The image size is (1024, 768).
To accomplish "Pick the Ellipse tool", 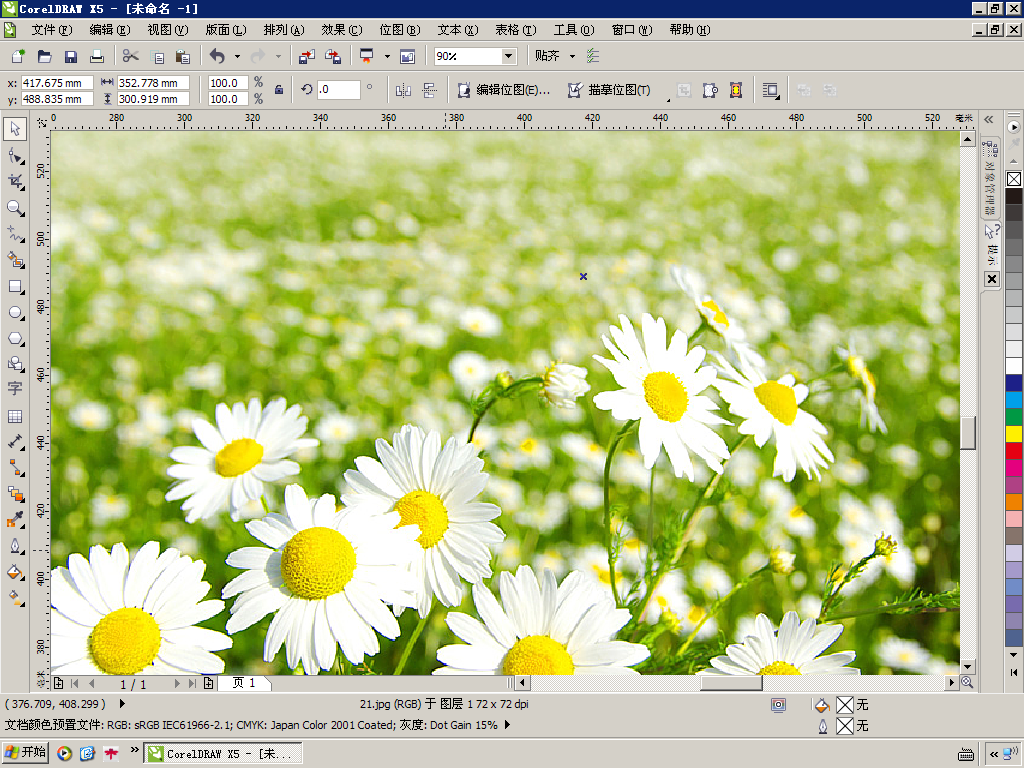I will pyautogui.click(x=15, y=313).
